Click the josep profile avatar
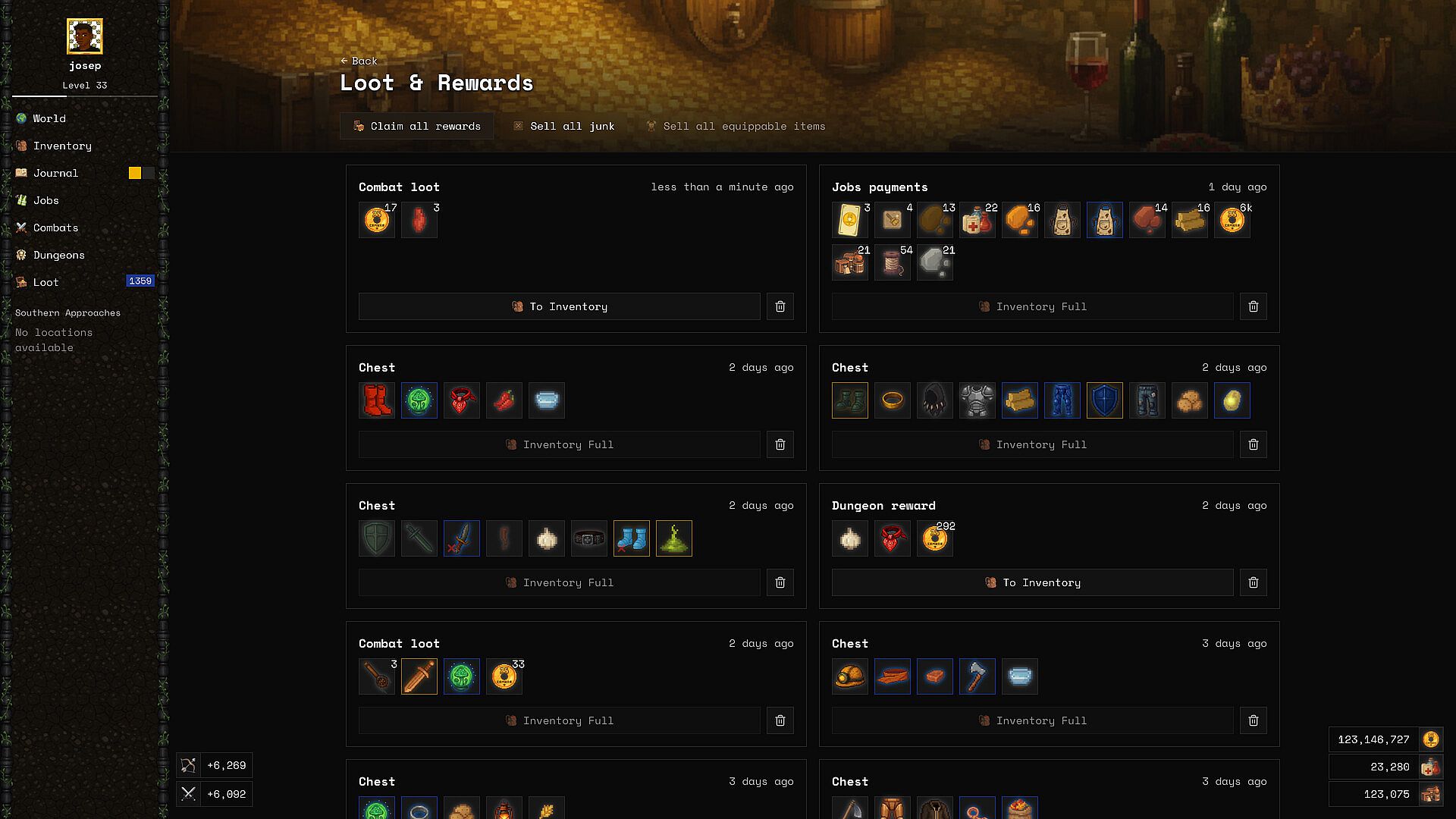 tap(85, 36)
